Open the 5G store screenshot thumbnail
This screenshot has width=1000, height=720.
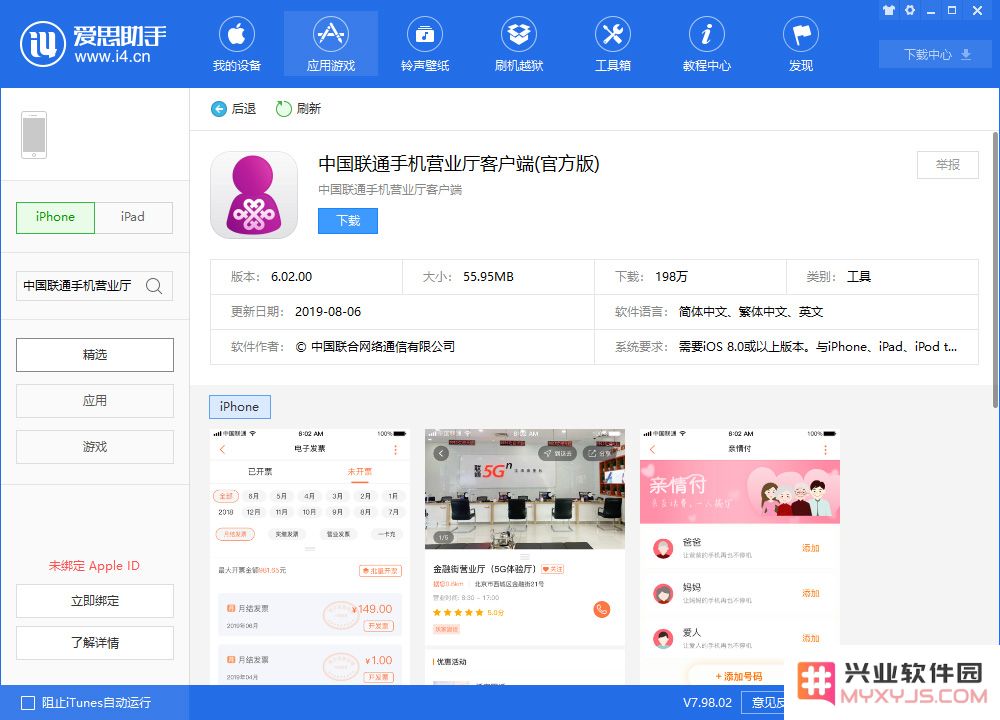point(525,556)
